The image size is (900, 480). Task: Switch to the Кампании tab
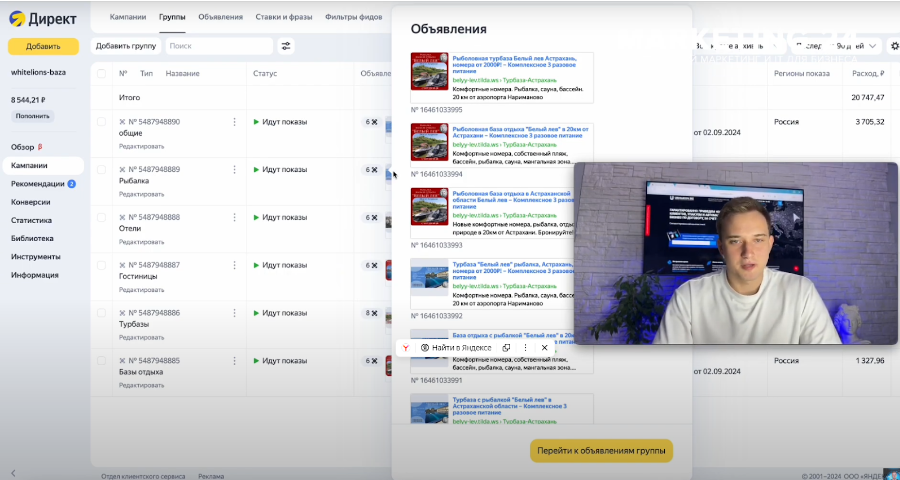click(128, 17)
